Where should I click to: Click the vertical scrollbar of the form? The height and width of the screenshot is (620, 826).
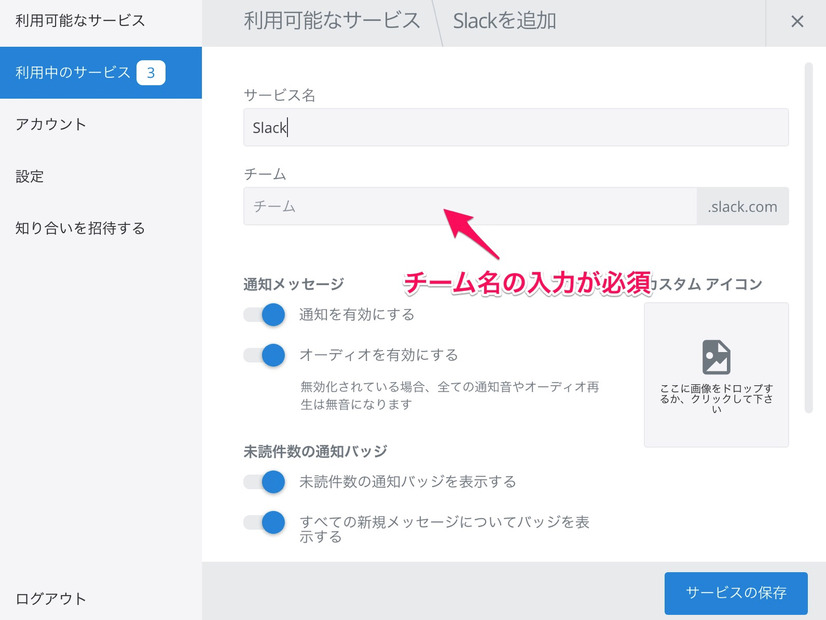(x=809, y=237)
